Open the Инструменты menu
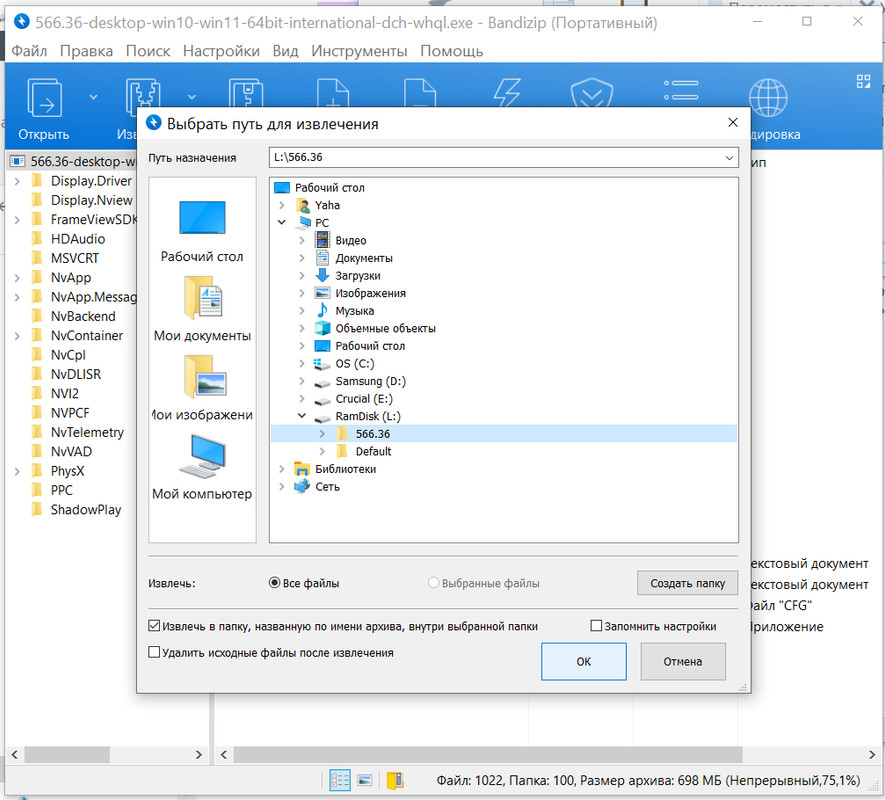The width and height of the screenshot is (885, 800). [359, 51]
